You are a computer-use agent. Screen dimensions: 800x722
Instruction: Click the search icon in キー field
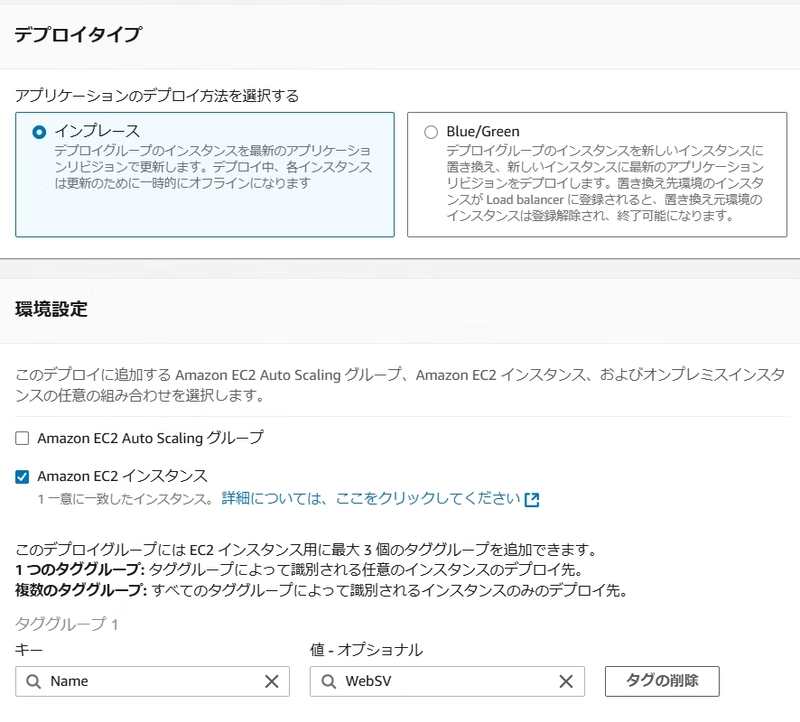tap(33, 681)
